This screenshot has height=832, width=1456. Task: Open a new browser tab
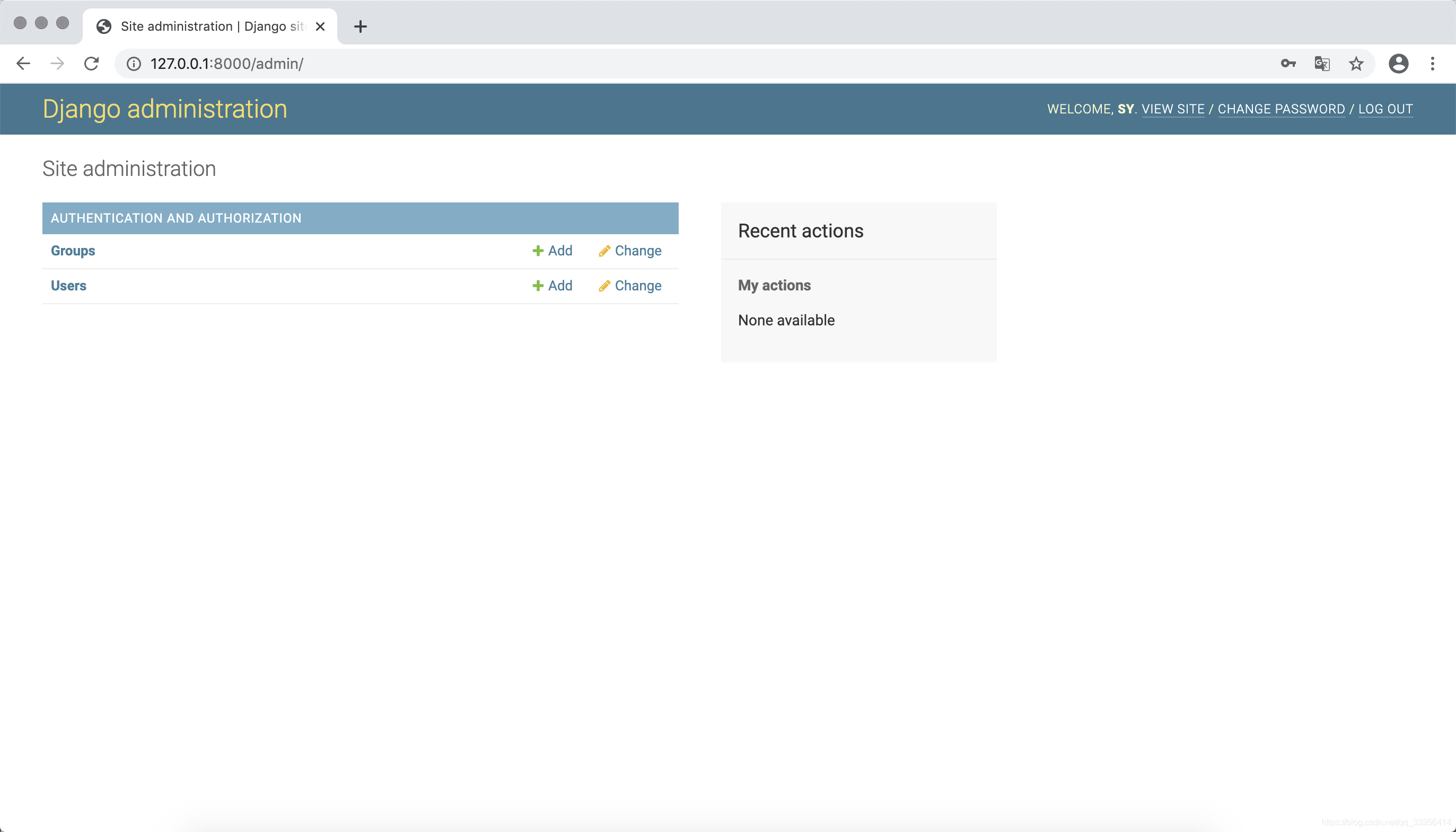tap(360, 26)
